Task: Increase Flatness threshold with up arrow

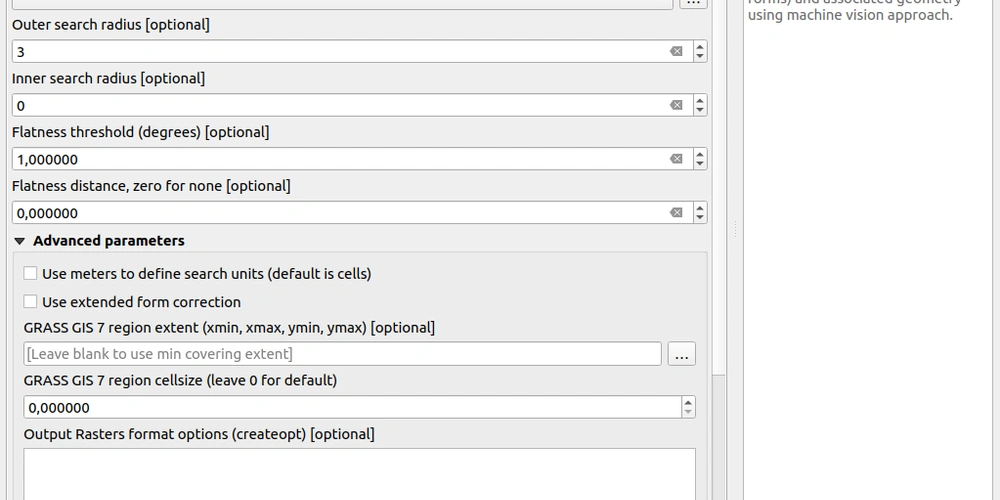Action: [700, 154]
